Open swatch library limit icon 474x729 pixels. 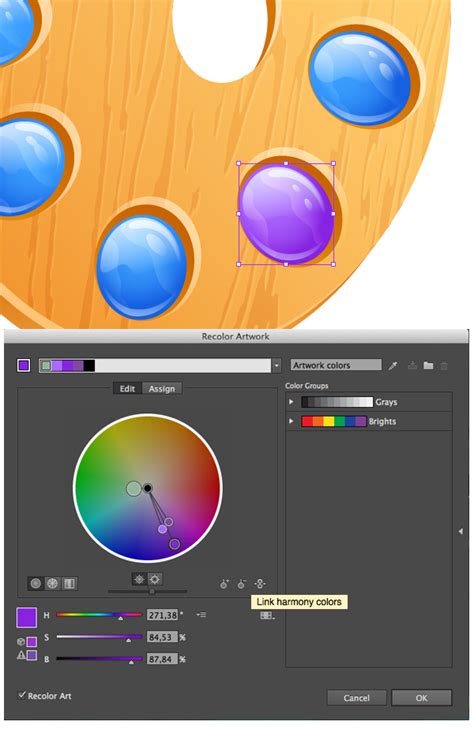[x=267, y=616]
